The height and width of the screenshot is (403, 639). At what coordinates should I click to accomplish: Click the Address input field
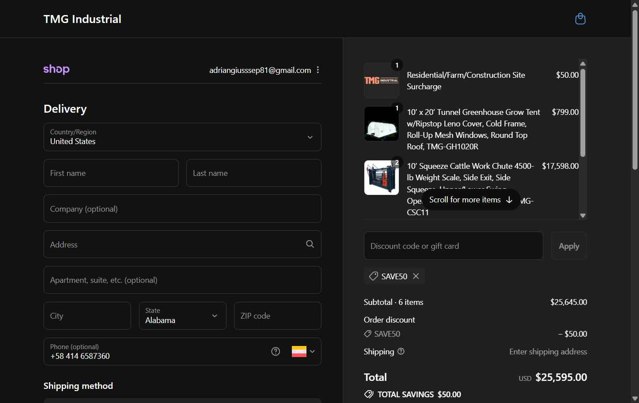pyautogui.click(x=182, y=244)
